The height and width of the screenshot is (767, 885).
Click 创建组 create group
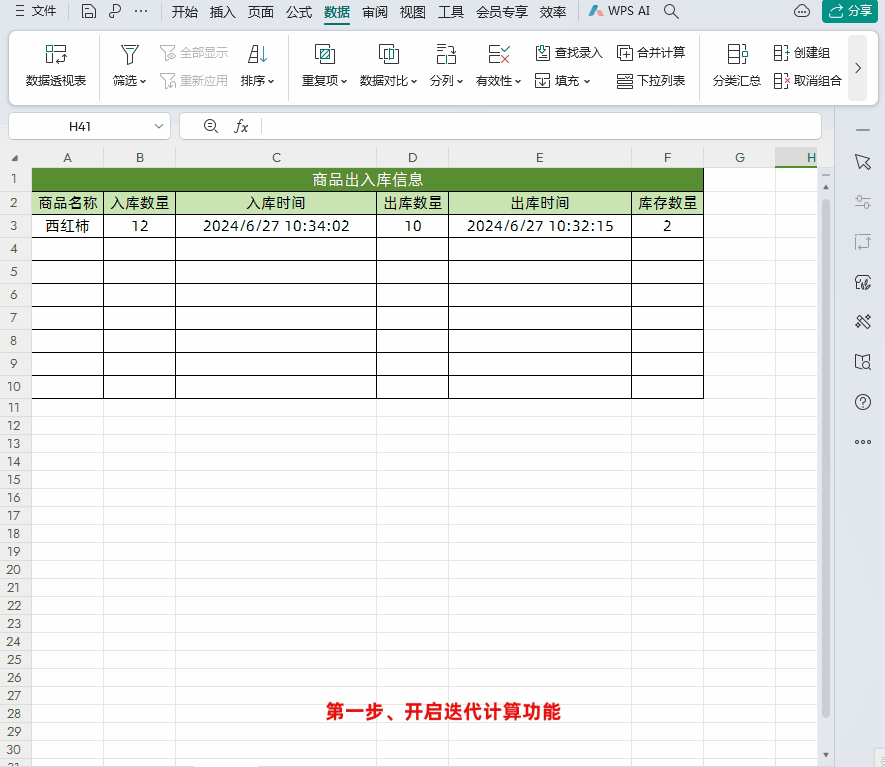[x=801, y=52]
